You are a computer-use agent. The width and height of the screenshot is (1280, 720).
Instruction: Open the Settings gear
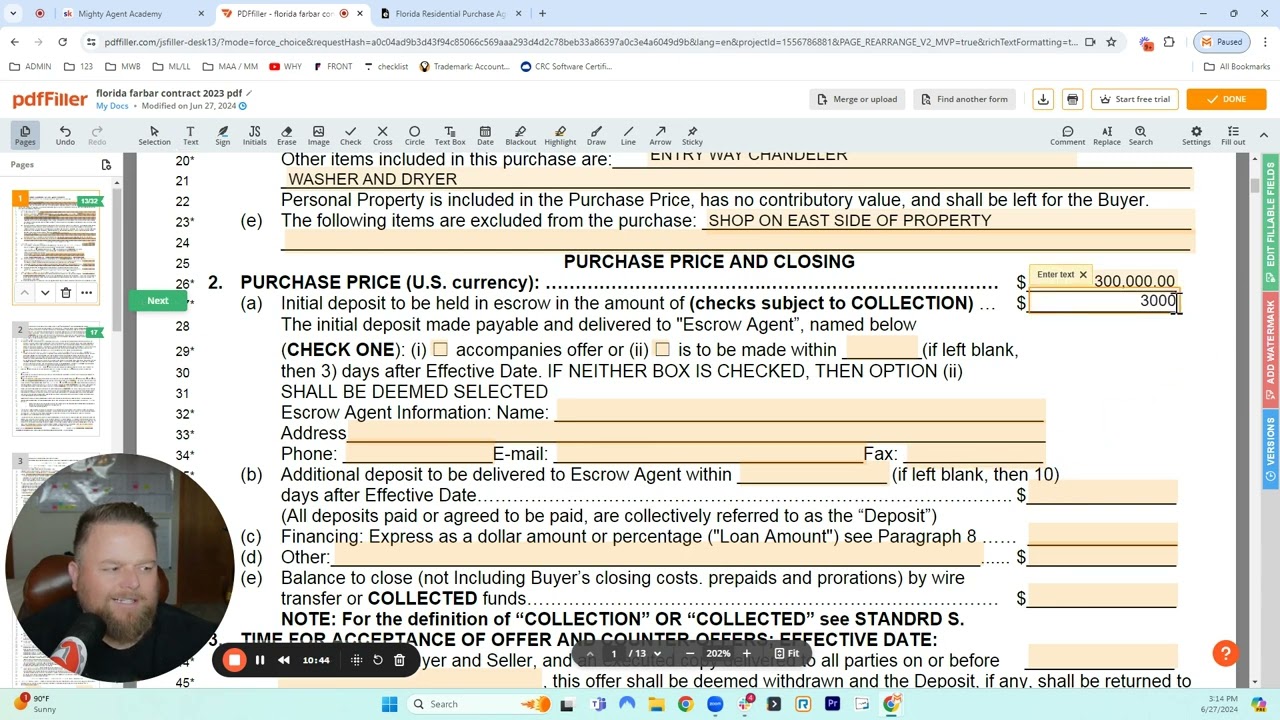(x=1196, y=135)
